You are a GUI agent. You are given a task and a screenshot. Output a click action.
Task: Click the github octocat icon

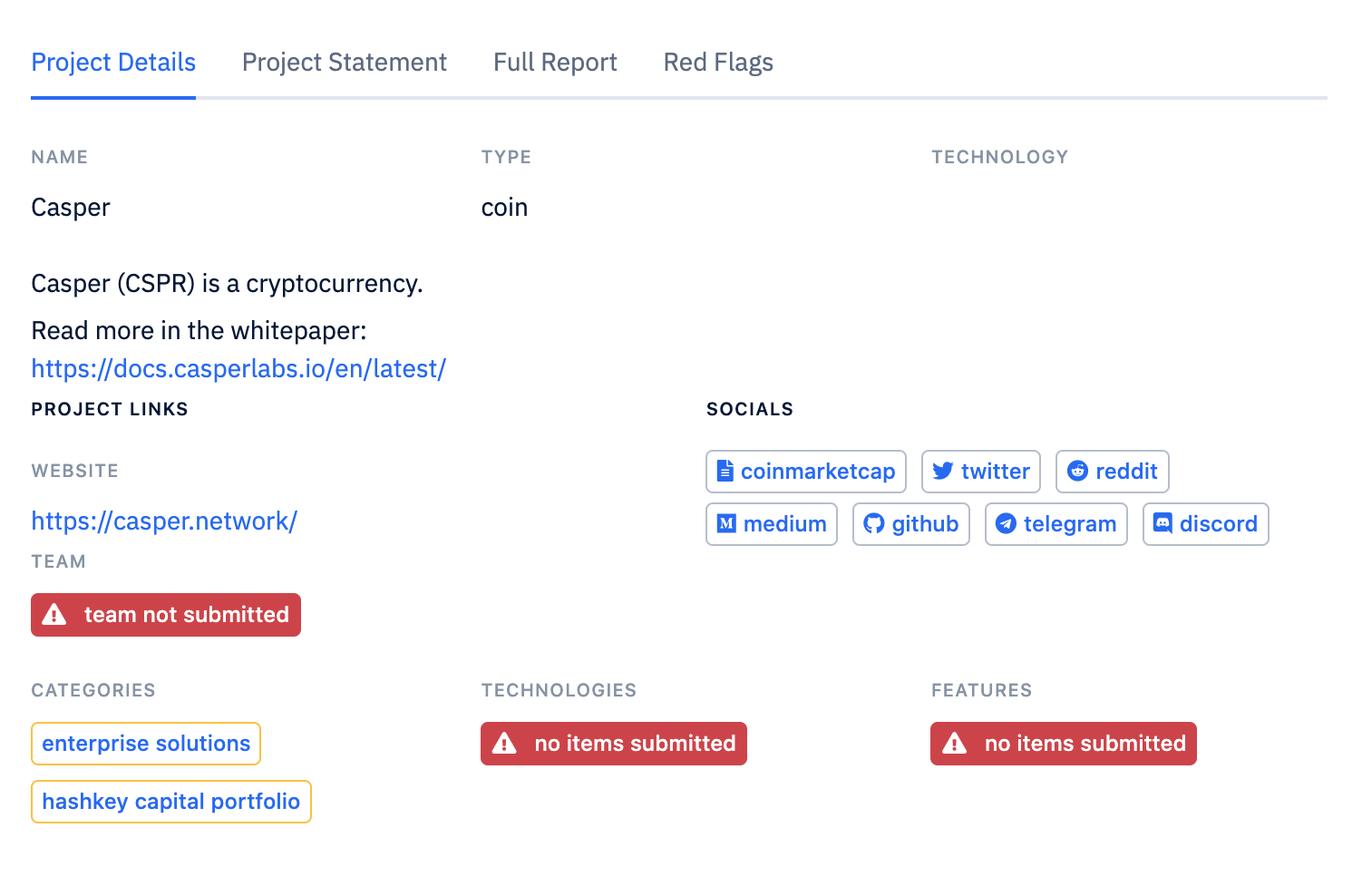874,523
